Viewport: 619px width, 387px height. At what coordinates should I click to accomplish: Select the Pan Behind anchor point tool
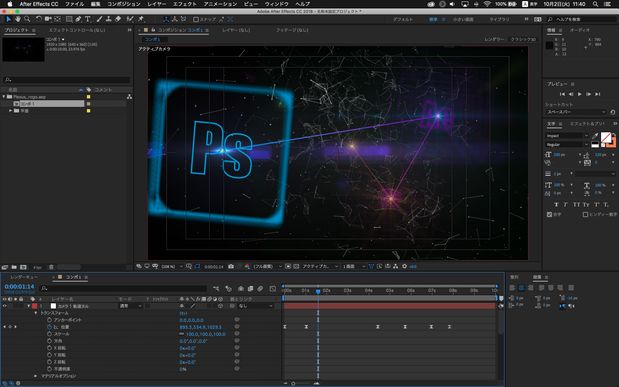pos(58,19)
